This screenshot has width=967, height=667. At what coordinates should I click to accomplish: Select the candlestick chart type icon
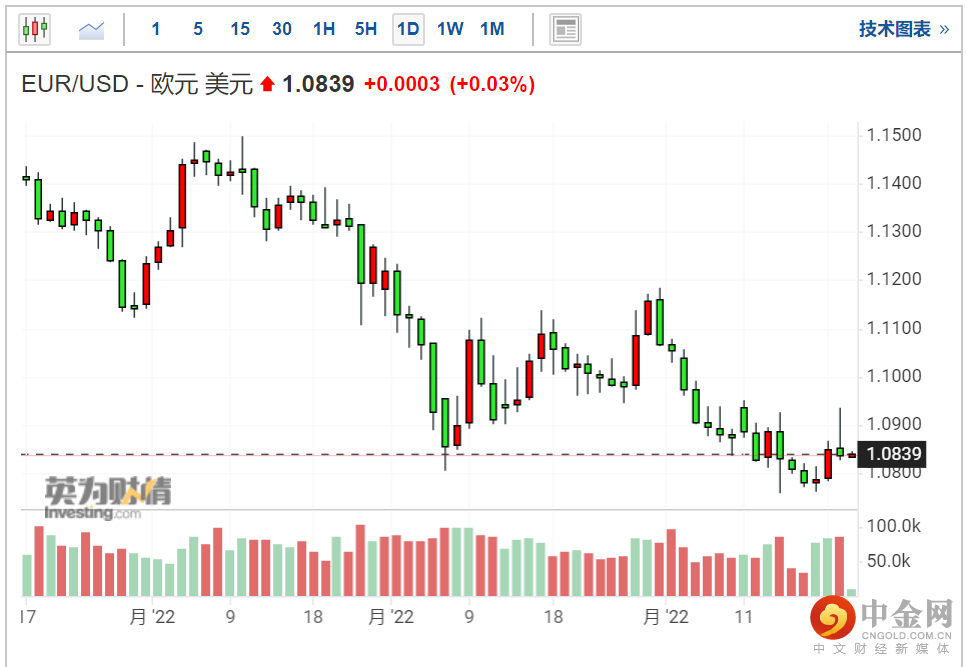(35, 29)
